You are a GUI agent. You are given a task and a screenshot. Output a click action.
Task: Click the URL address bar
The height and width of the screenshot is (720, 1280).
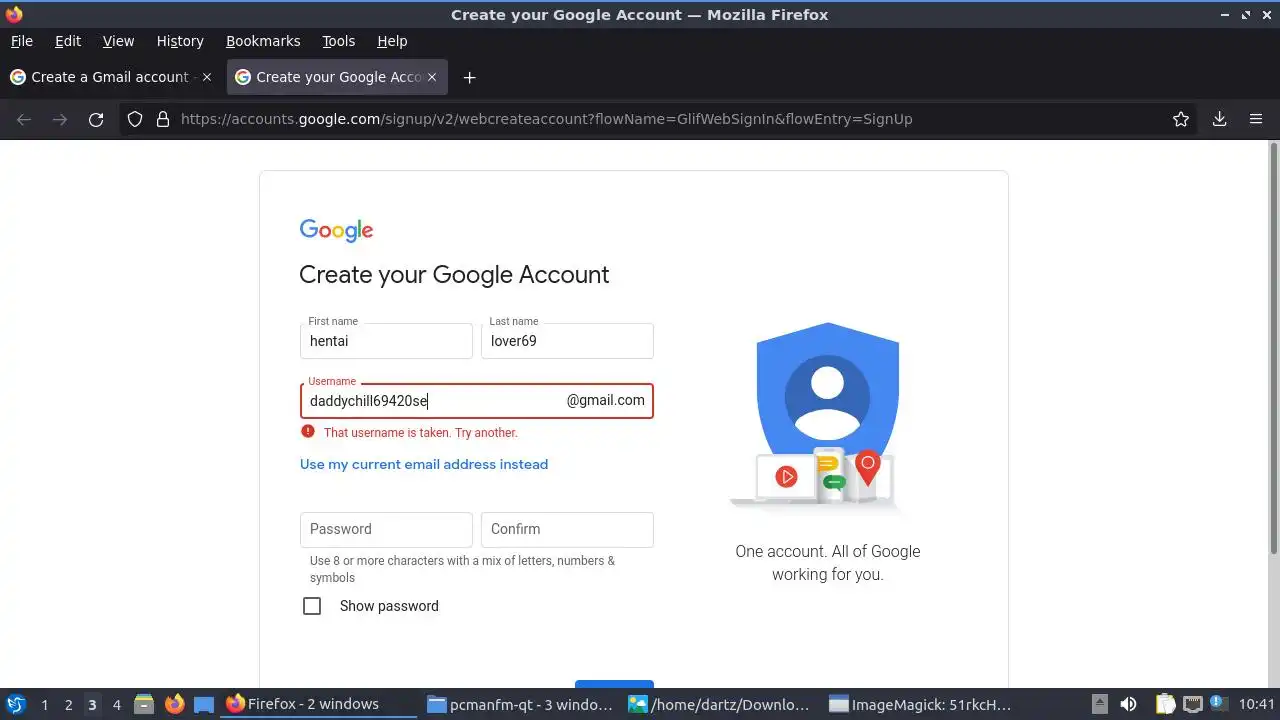(x=660, y=119)
